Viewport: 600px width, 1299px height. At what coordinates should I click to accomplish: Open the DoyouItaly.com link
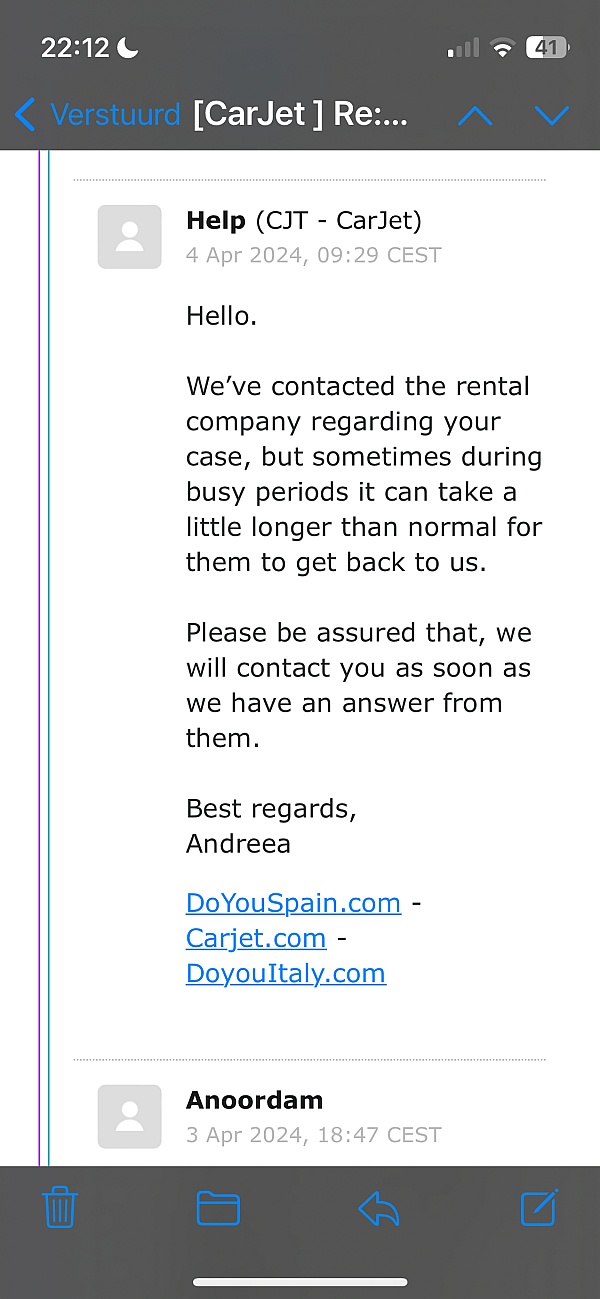tap(286, 973)
